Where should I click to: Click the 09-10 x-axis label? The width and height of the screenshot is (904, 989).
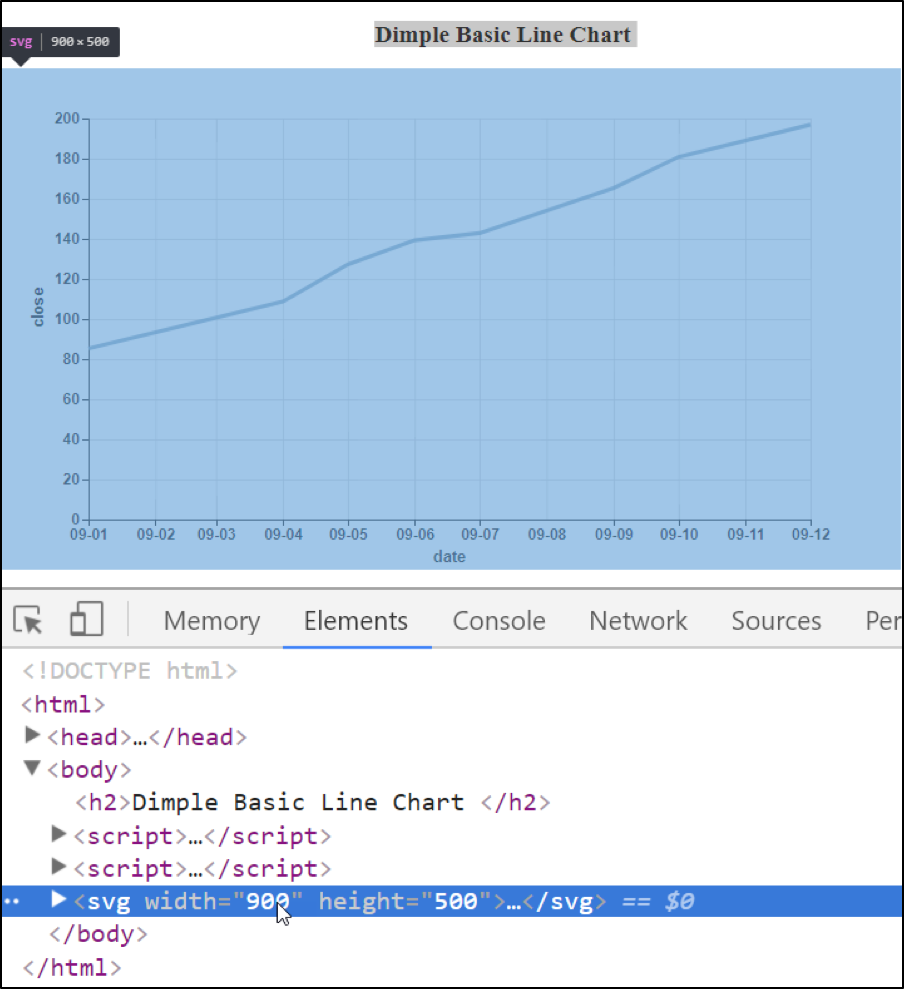(x=679, y=535)
